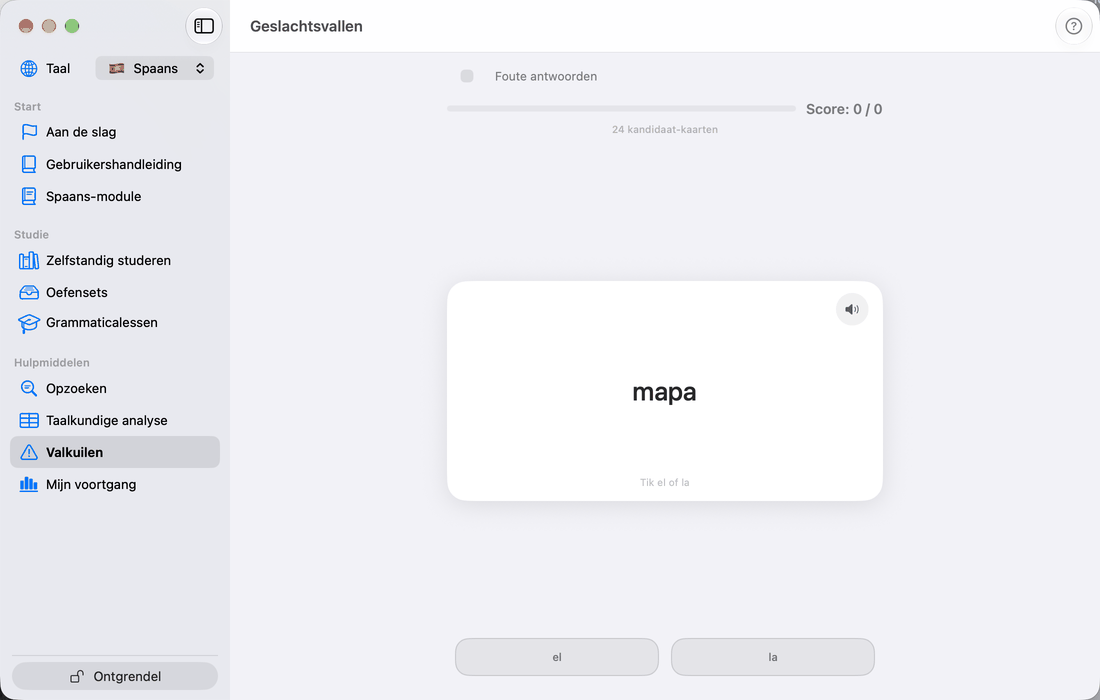This screenshot has height=700, width=1100.
Task: Click the Ontgrendel unlock button
Action: click(115, 676)
